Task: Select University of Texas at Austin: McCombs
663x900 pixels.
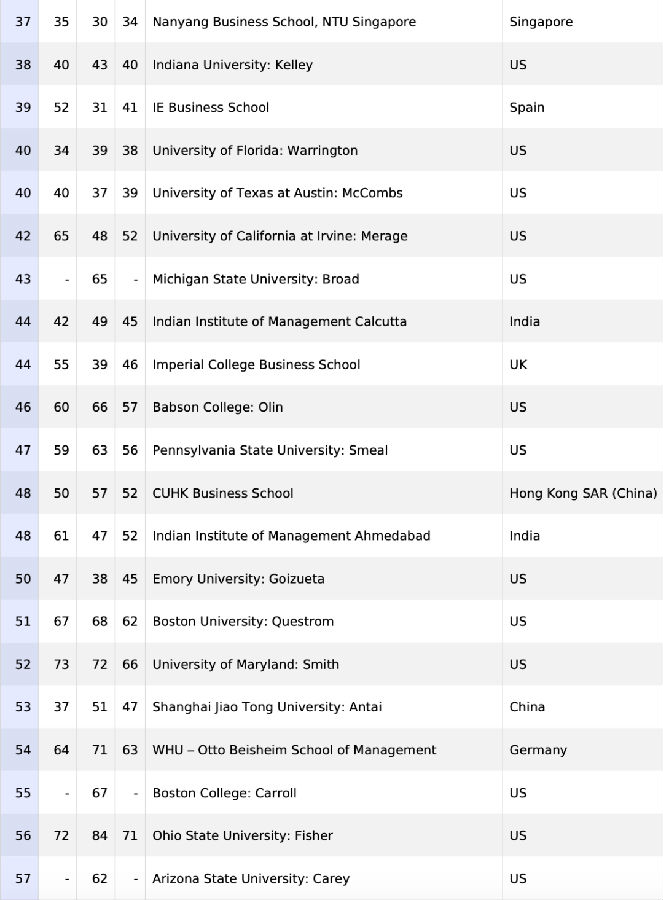Action: (277, 193)
